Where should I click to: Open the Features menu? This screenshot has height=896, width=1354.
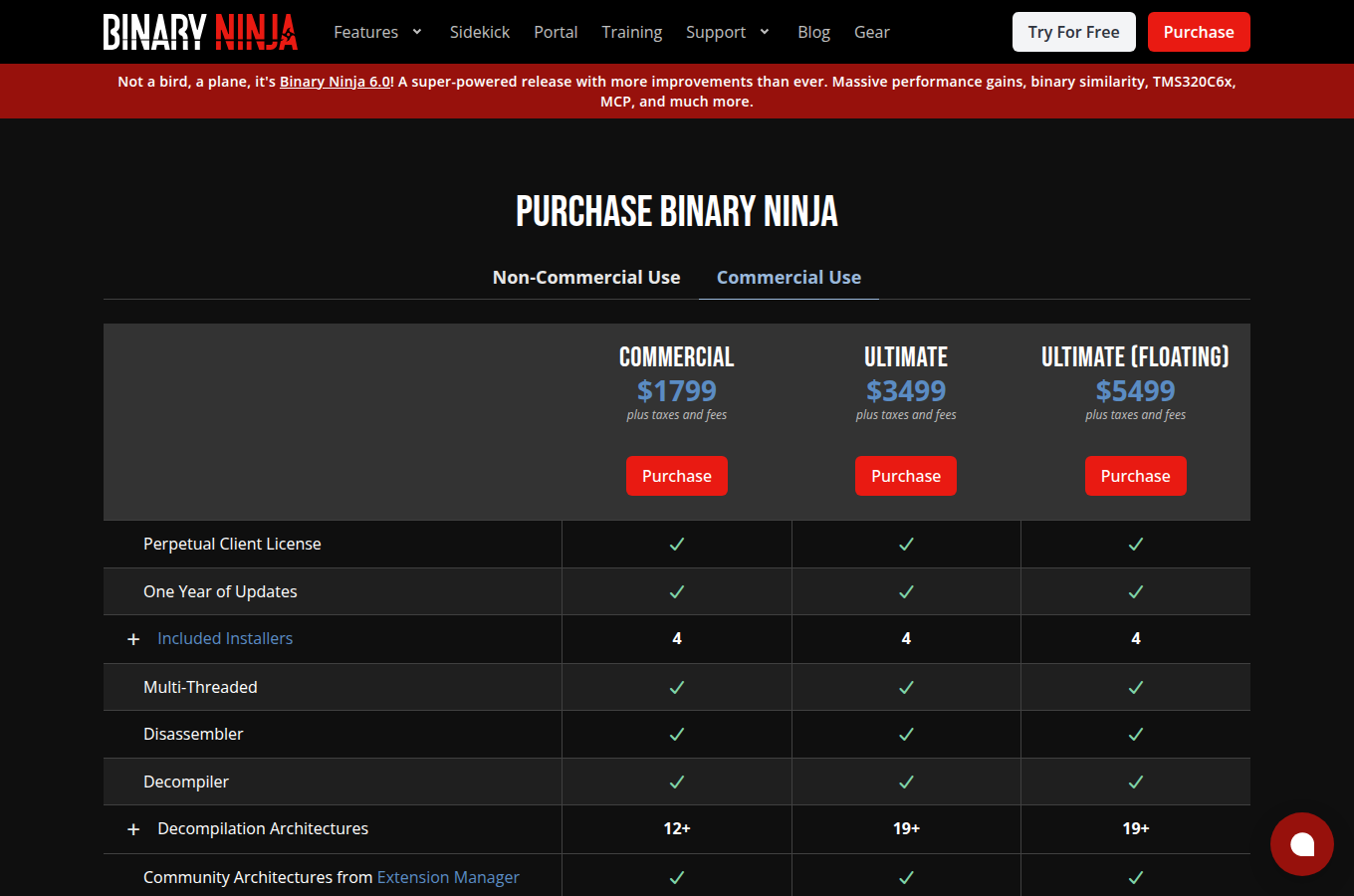point(365,32)
